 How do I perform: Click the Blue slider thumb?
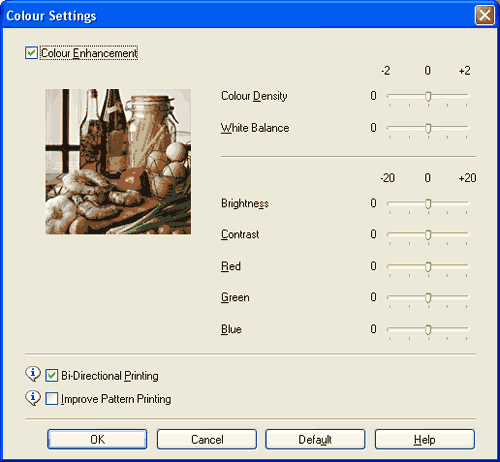click(428, 330)
